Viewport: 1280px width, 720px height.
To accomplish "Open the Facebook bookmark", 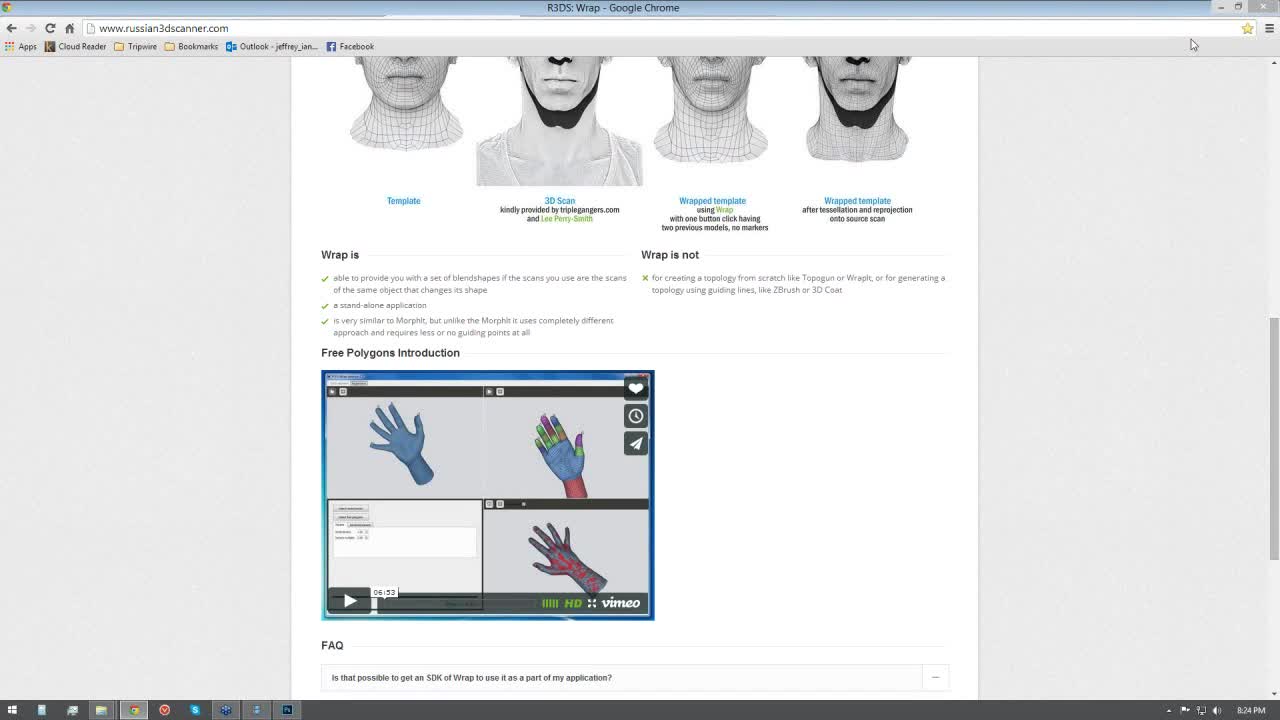I will tap(350, 46).
